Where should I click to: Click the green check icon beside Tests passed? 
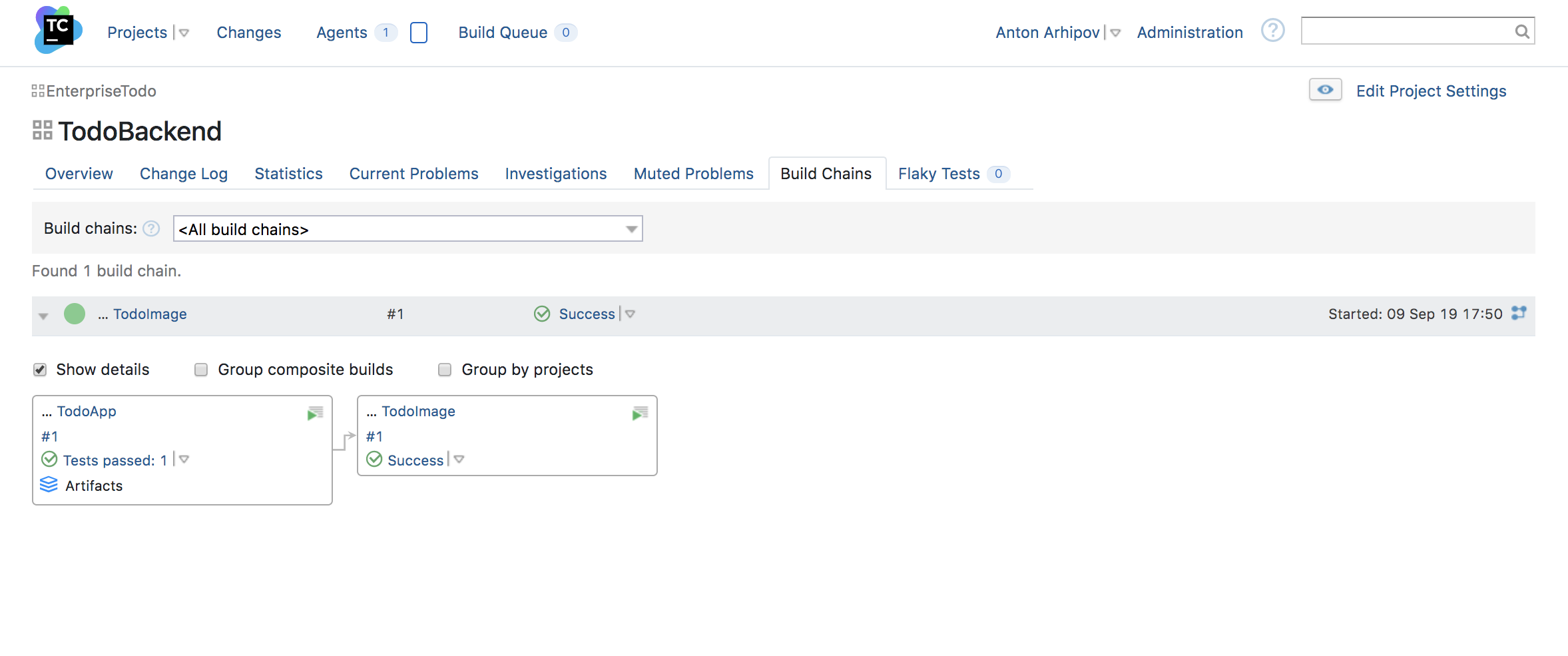pyautogui.click(x=49, y=460)
